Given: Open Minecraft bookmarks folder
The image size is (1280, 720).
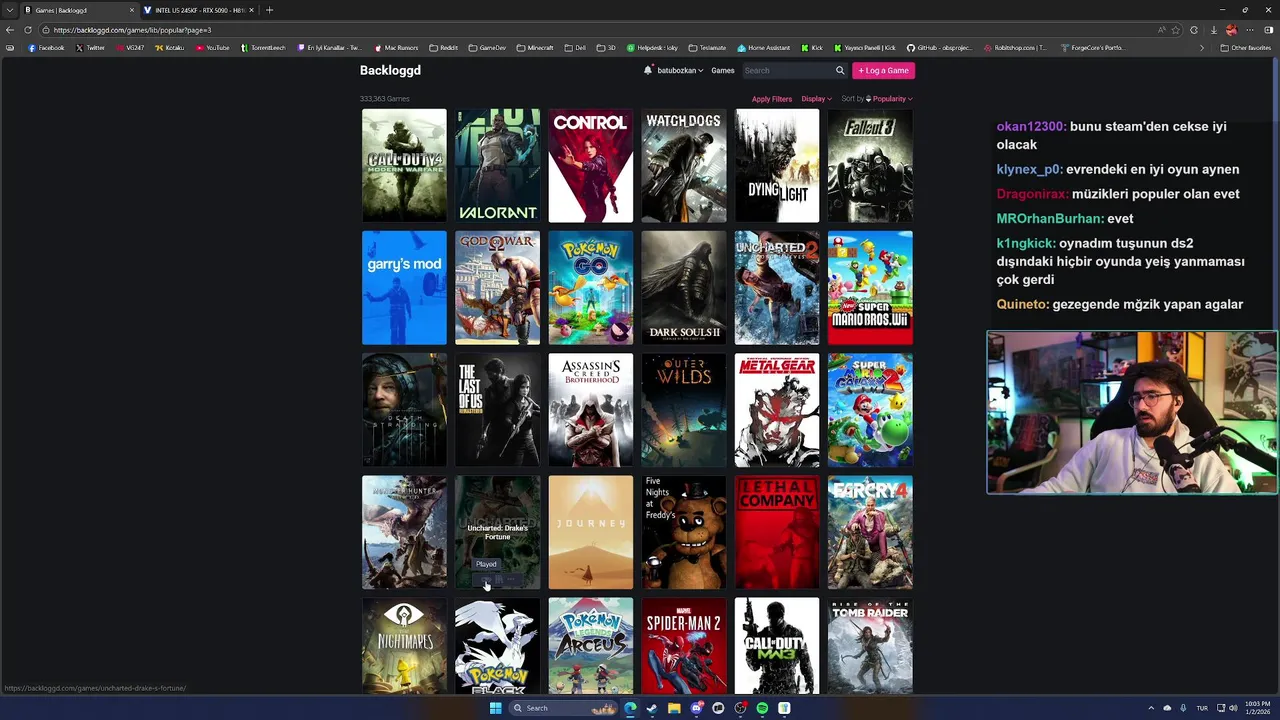Looking at the screenshot, I should (x=535, y=47).
